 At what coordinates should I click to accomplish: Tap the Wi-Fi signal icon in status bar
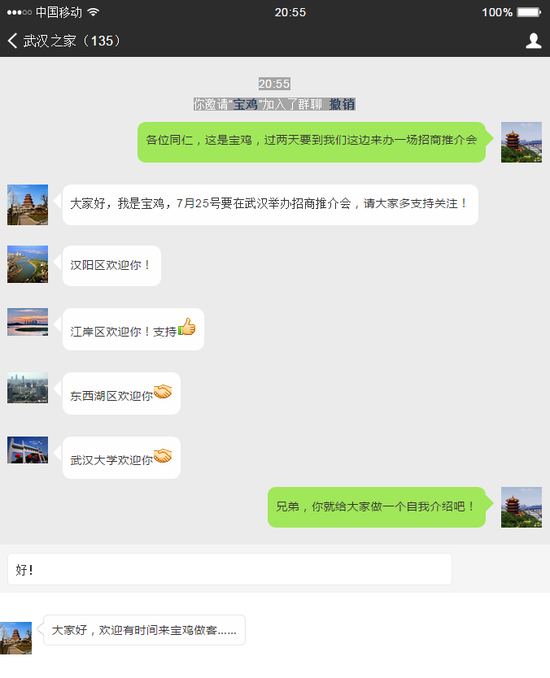[x=93, y=12]
